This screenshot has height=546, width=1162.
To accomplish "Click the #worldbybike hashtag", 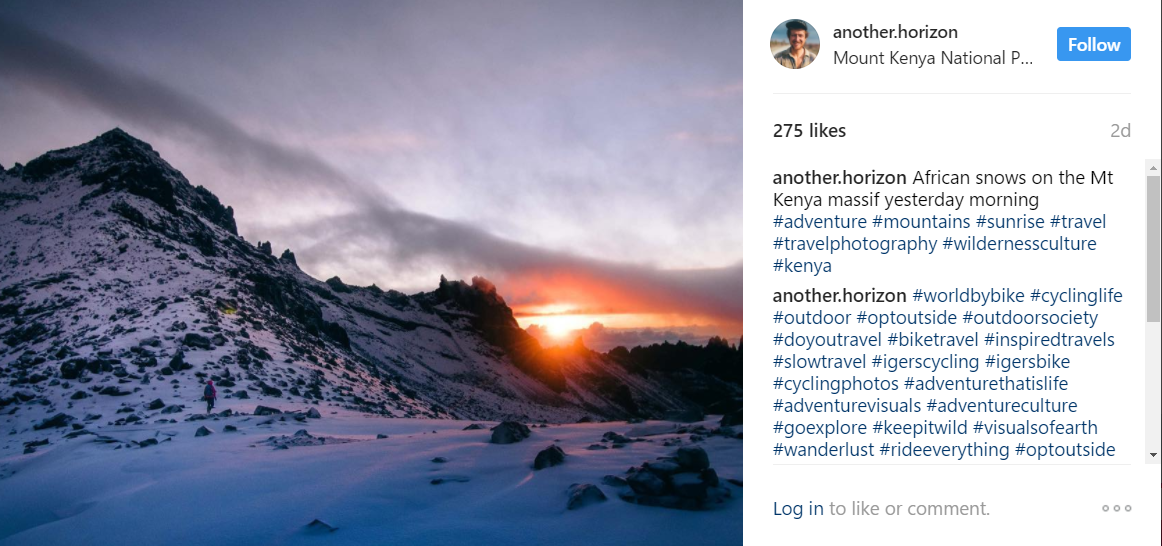I will (968, 296).
